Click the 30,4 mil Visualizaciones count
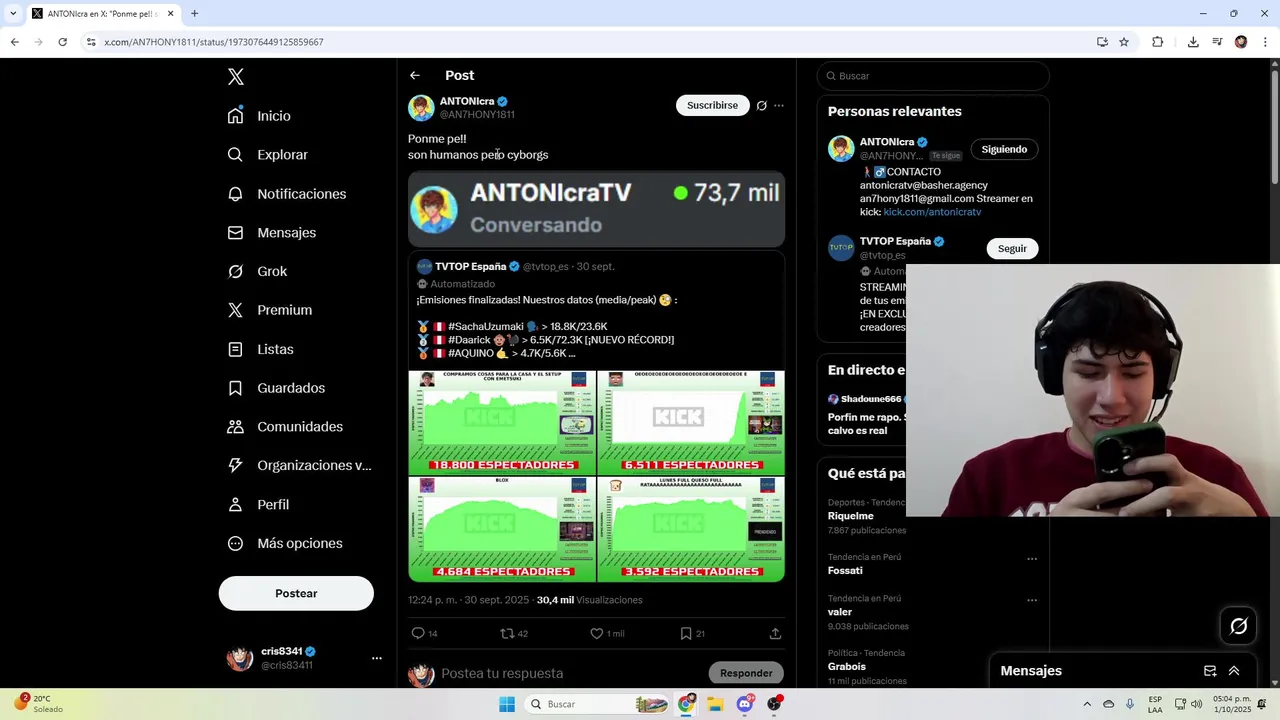Screen dimensions: 1280x720 [590, 600]
